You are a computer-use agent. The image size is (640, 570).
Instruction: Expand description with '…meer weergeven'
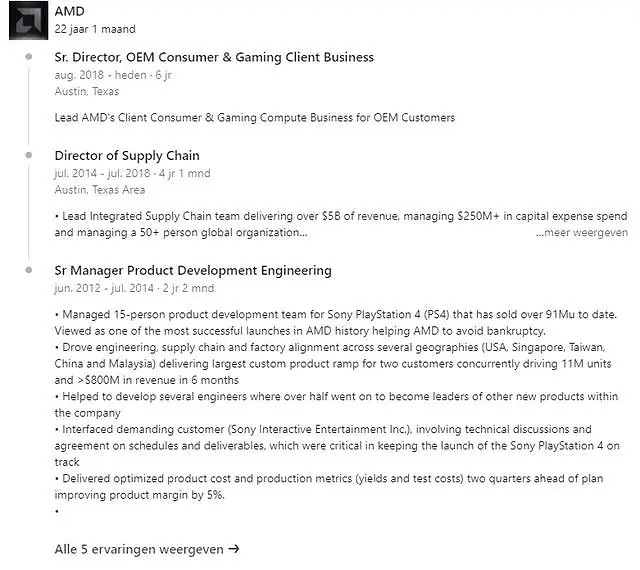581,232
